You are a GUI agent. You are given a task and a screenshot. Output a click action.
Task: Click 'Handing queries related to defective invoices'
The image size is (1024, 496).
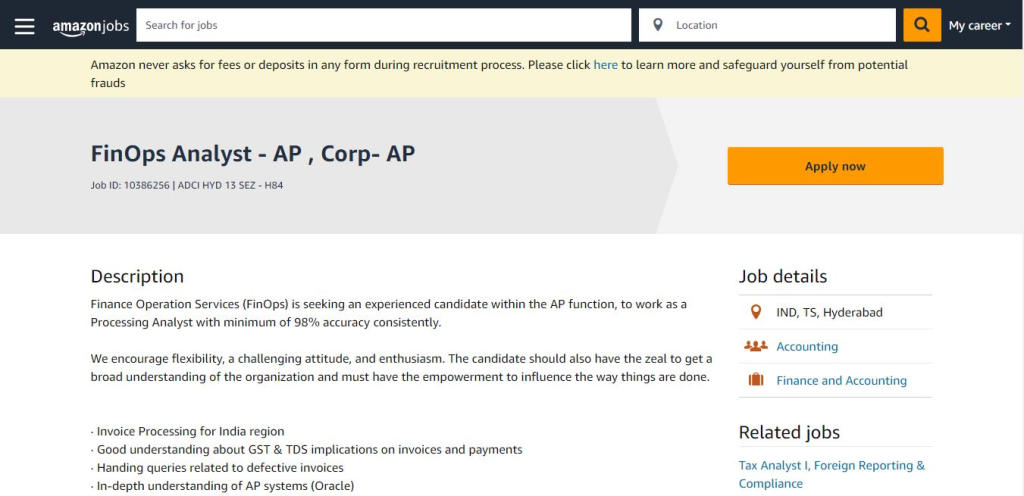pos(217,468)
